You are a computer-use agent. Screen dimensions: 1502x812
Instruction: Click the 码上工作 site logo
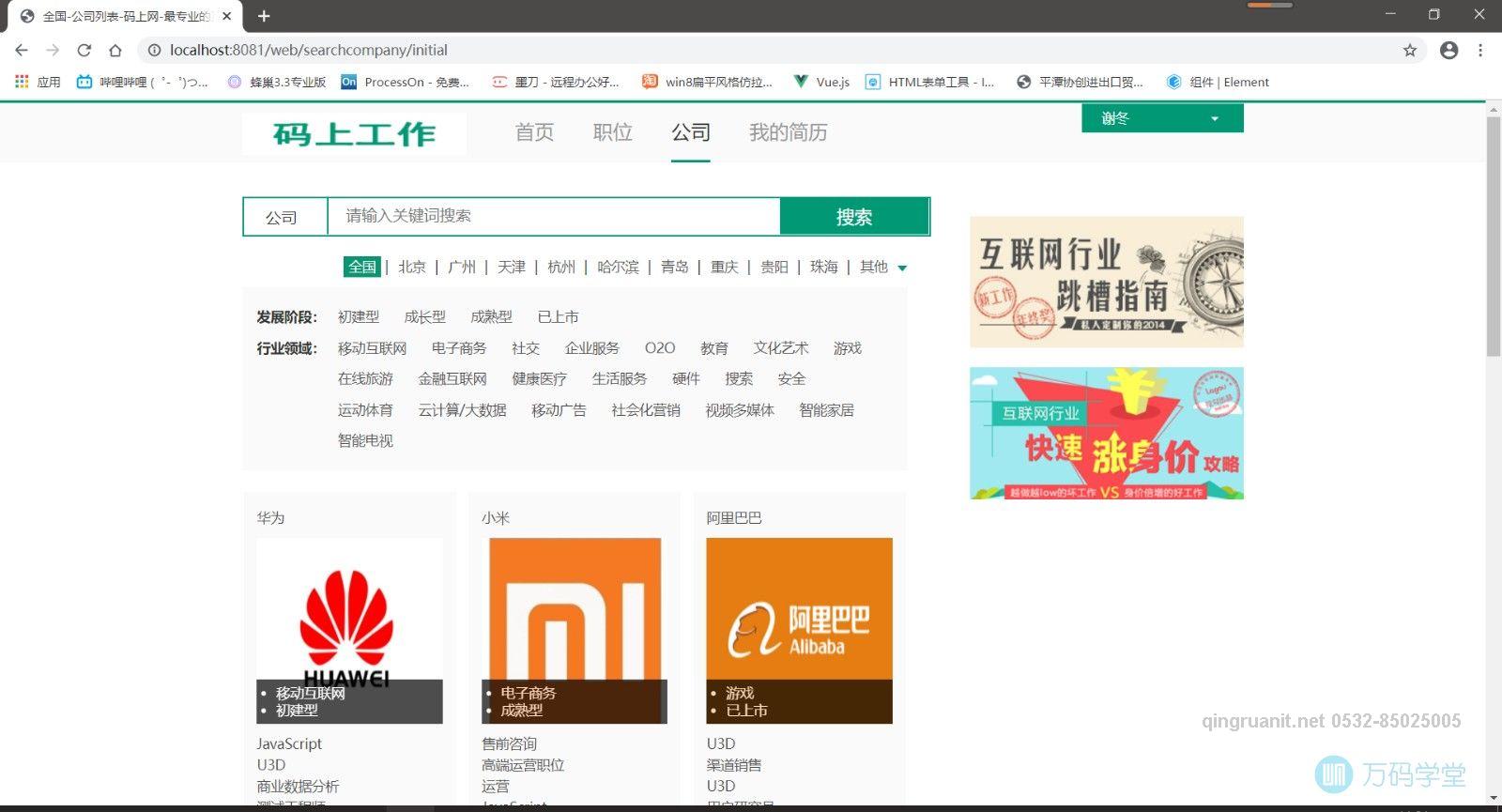(354, 133)
